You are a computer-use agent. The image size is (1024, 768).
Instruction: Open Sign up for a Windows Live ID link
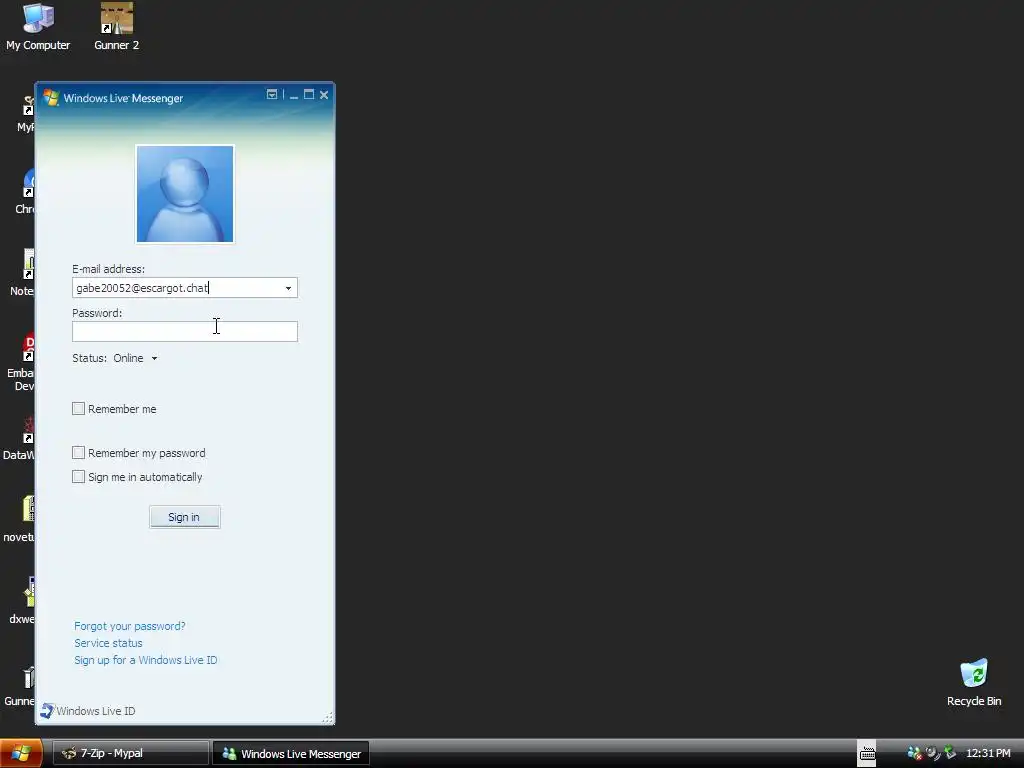(x=146, y=660)
